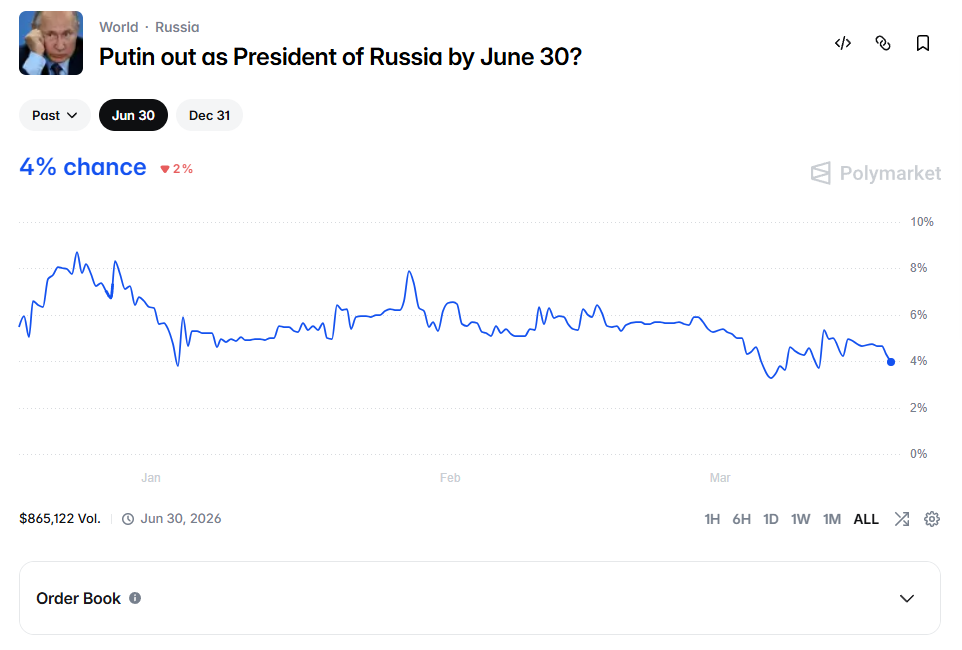Bookmark this market
962x650 pixels.
[x=923, y=43]
